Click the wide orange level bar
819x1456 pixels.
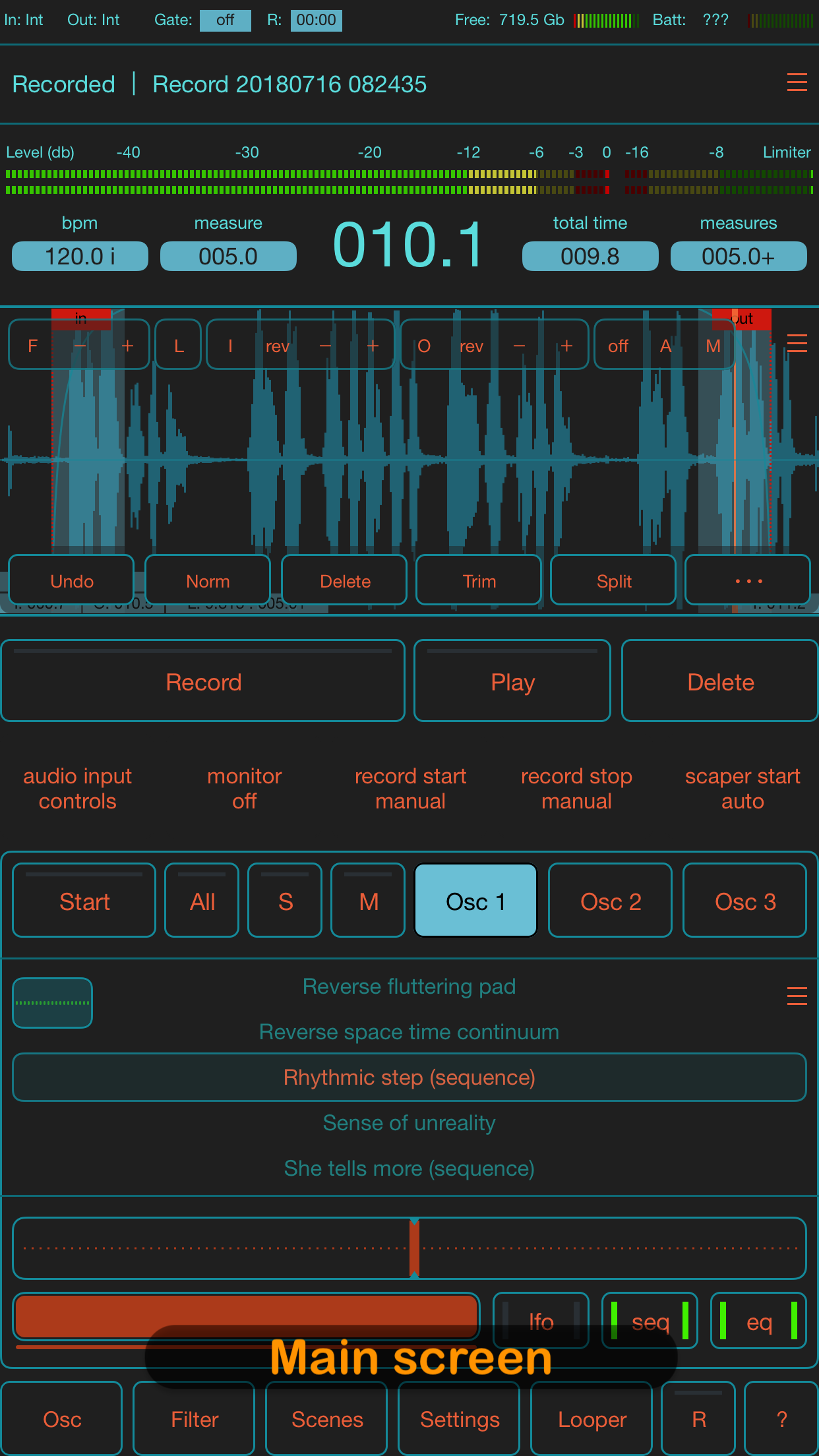click(246, 1316)
